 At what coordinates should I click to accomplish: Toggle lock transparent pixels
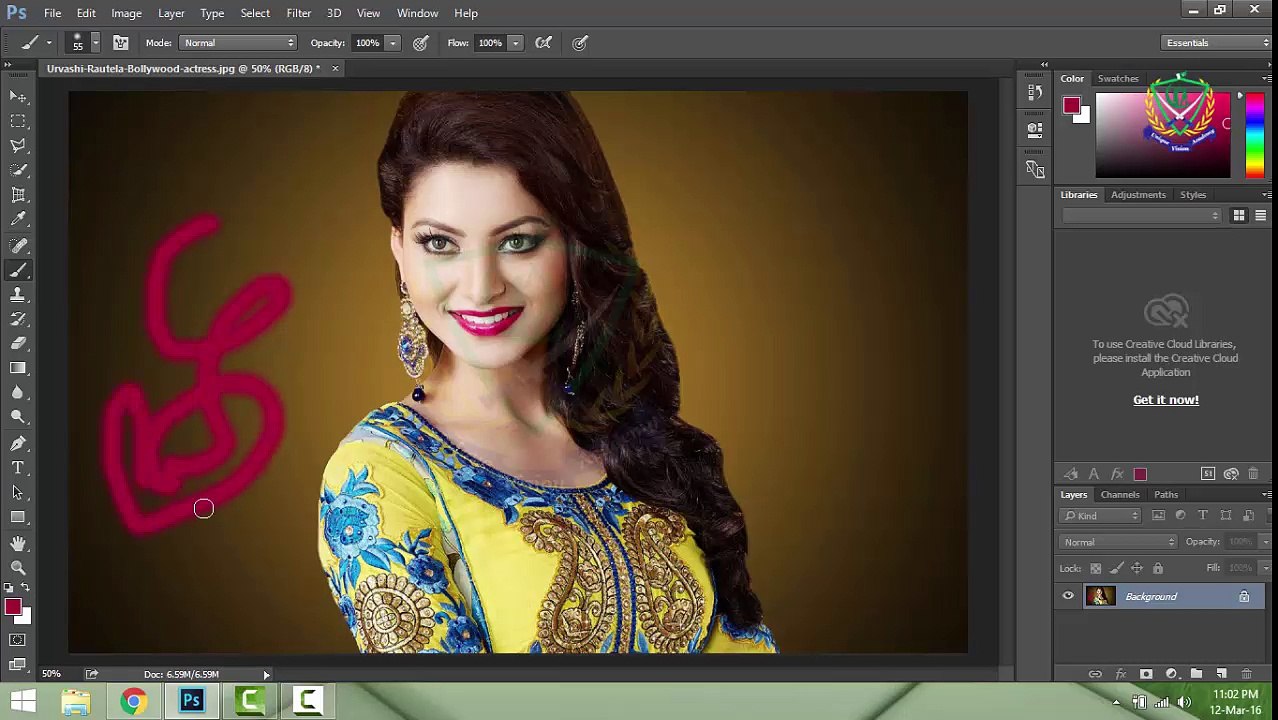pyautogui.click(x=1096, y=568)
